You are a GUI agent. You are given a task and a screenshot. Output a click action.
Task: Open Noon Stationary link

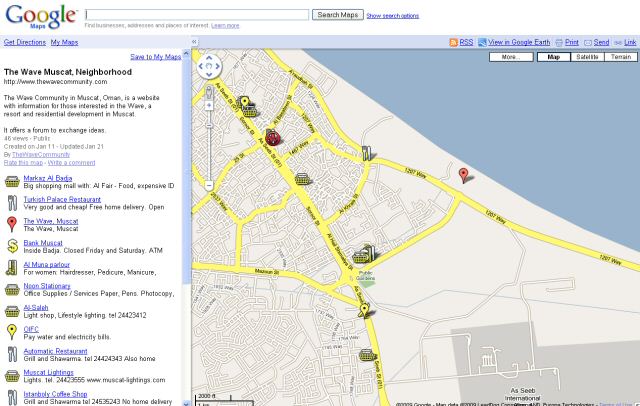[x=47, y=286]
